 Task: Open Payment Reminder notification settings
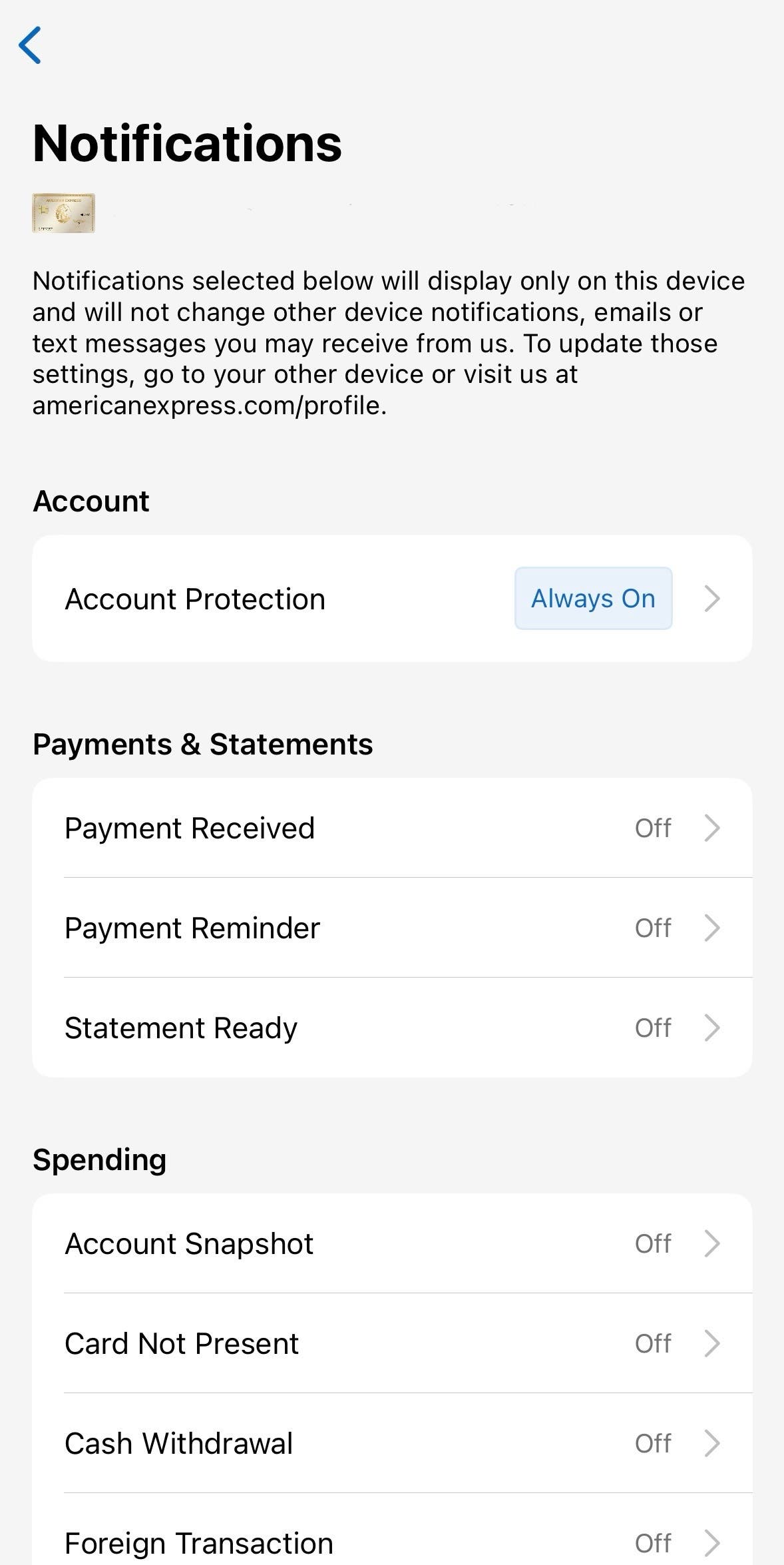pos(192,928)
